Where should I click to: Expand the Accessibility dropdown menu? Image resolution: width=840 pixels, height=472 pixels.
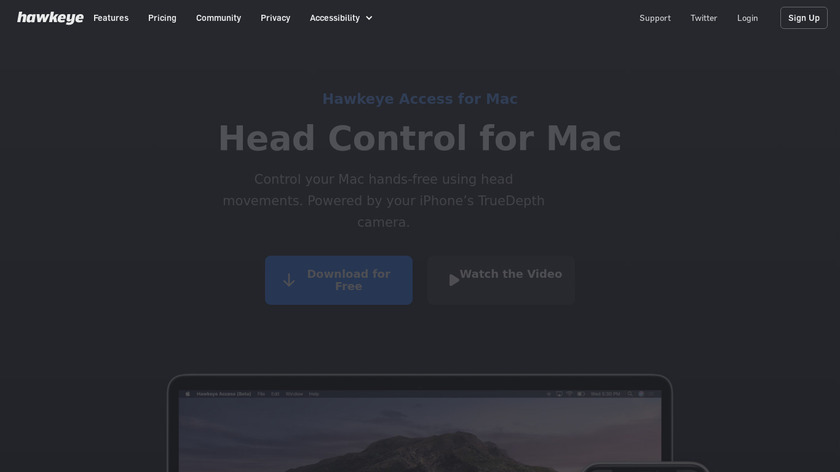click(341, 18)
